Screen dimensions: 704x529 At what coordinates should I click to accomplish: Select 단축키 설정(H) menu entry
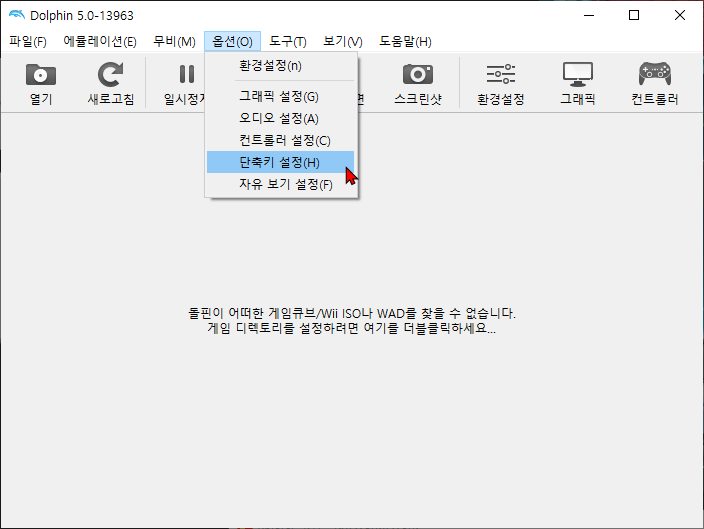click(x=281, y=162)
